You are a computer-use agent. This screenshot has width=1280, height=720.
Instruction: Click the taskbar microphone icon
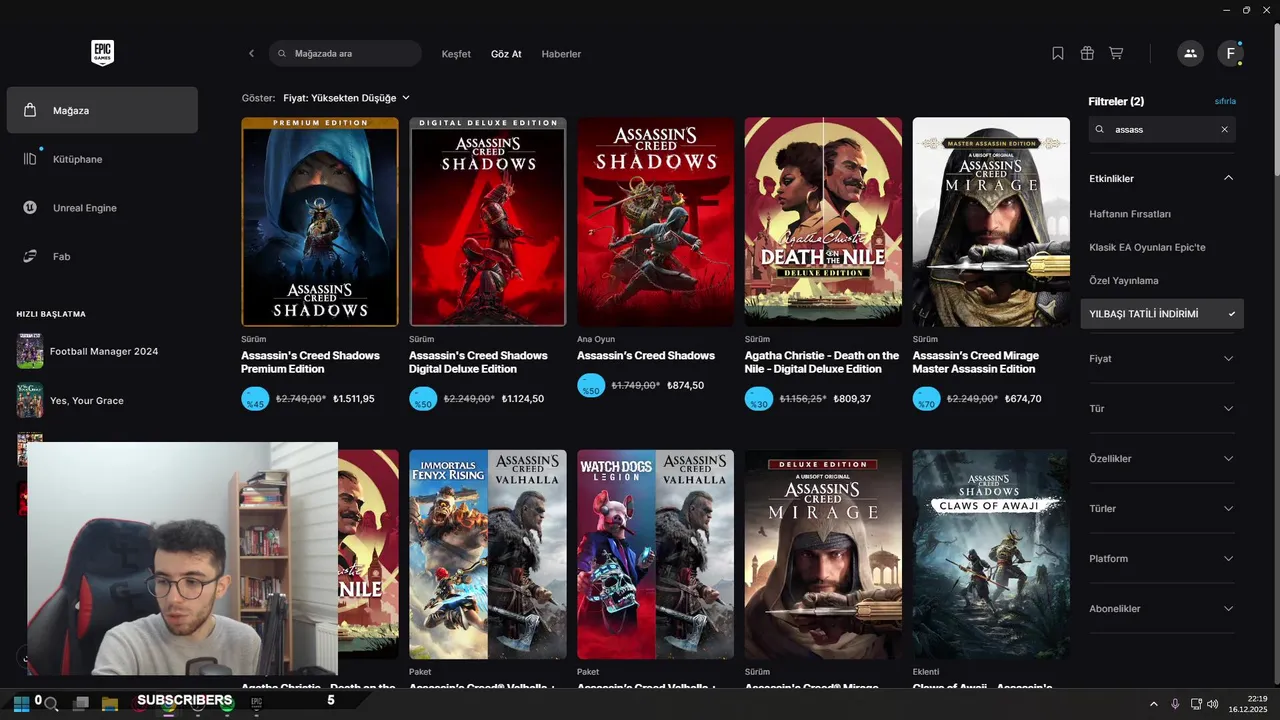(1176, 704)
